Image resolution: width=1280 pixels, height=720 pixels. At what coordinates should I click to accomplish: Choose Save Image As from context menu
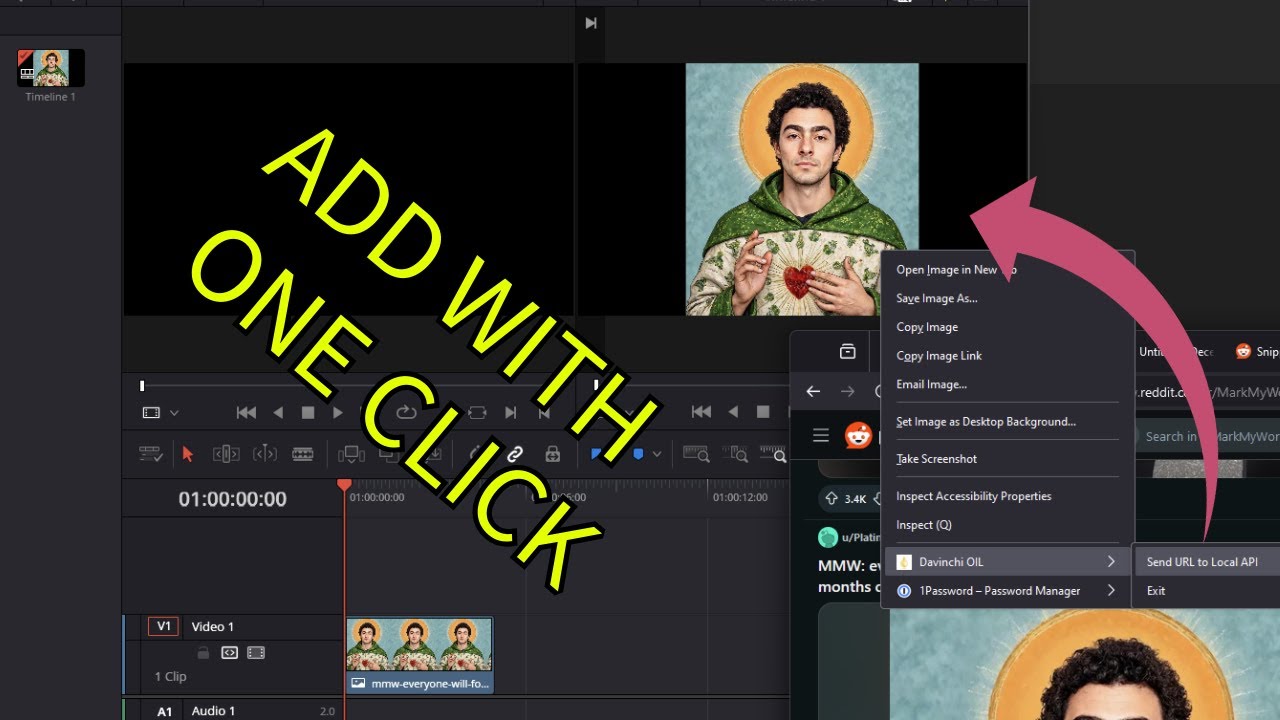pyautogui.click(x=1008, y=298)
